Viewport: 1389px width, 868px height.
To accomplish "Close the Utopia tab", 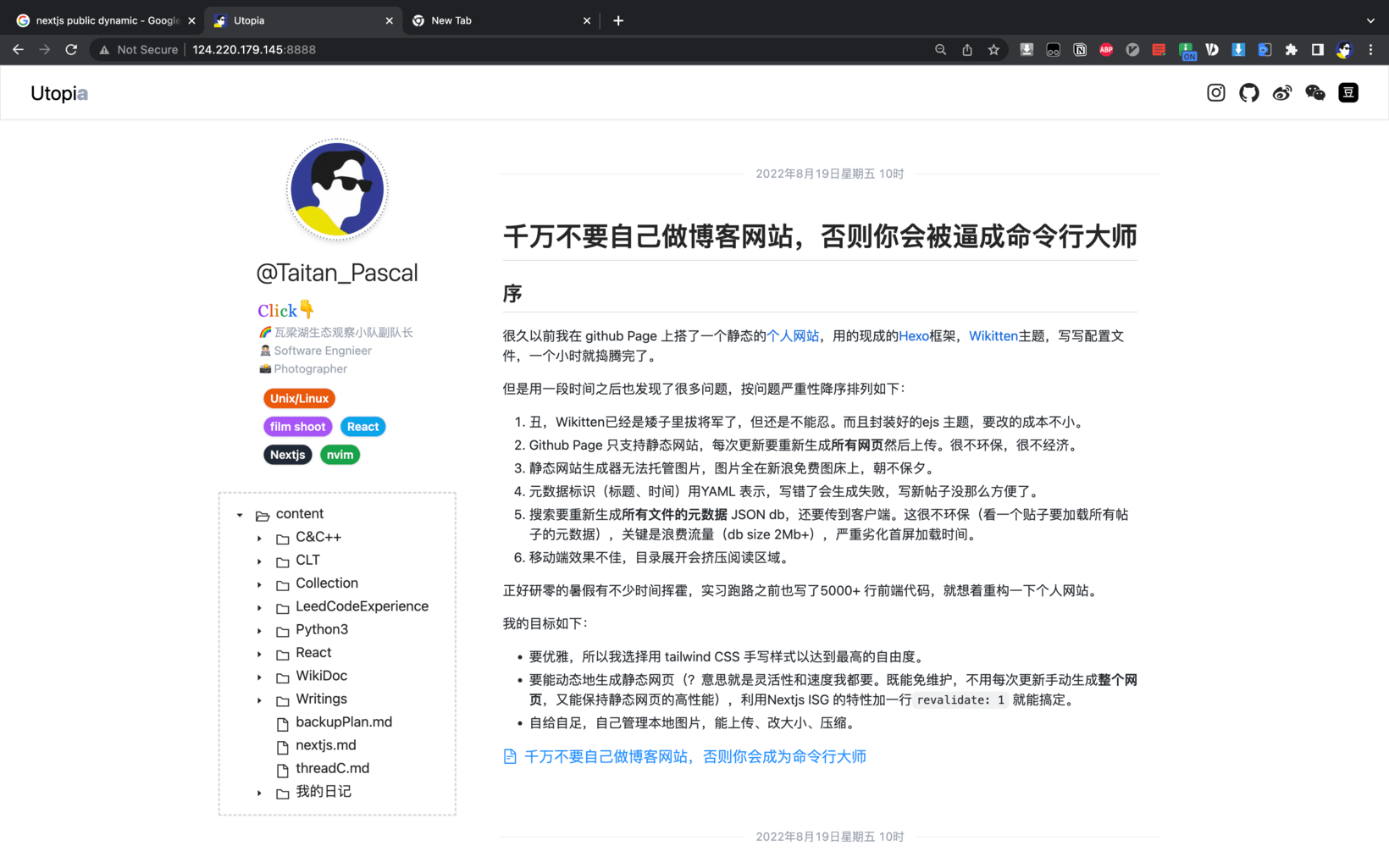I will (x=390, y=20).
